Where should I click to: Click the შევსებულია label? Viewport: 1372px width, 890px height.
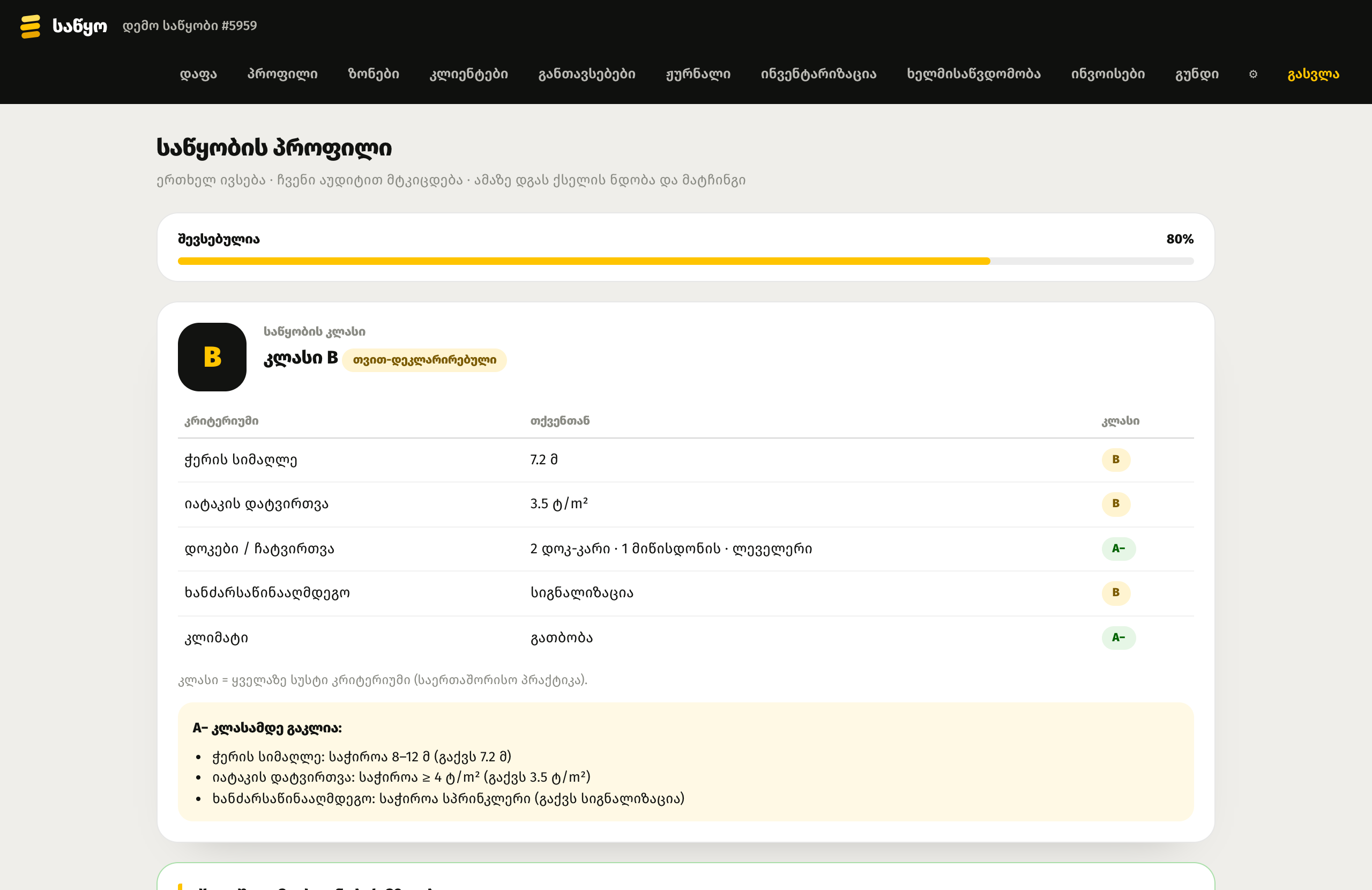coord(219,239)
